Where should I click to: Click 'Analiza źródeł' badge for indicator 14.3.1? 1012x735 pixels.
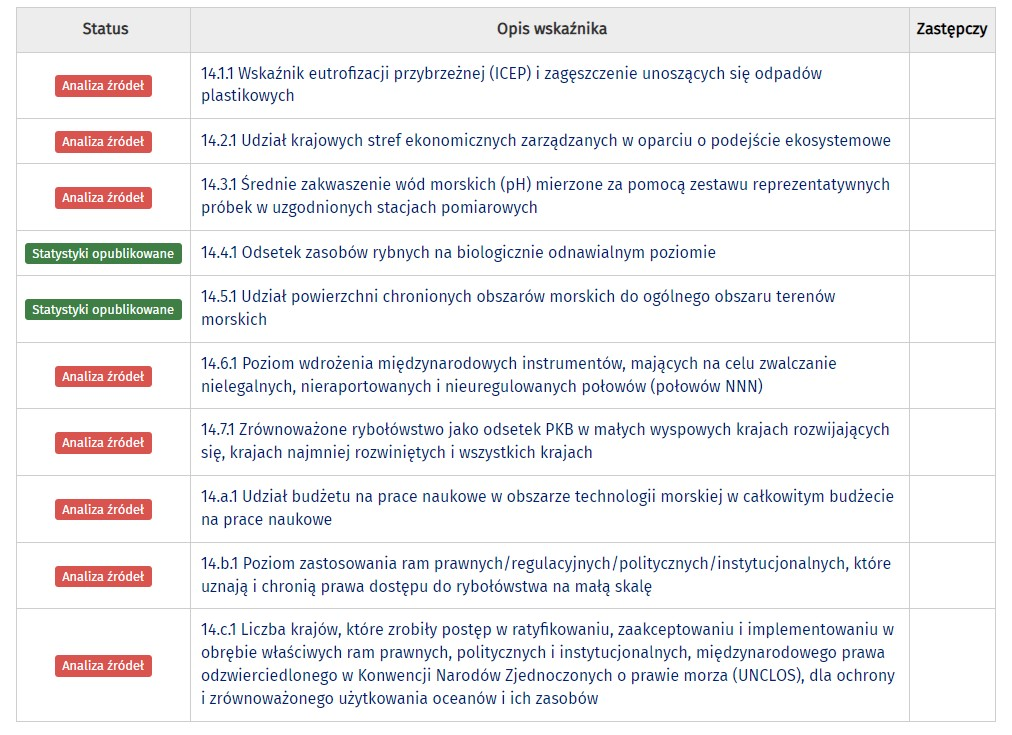pyautogui.click(x=103, y=198)
